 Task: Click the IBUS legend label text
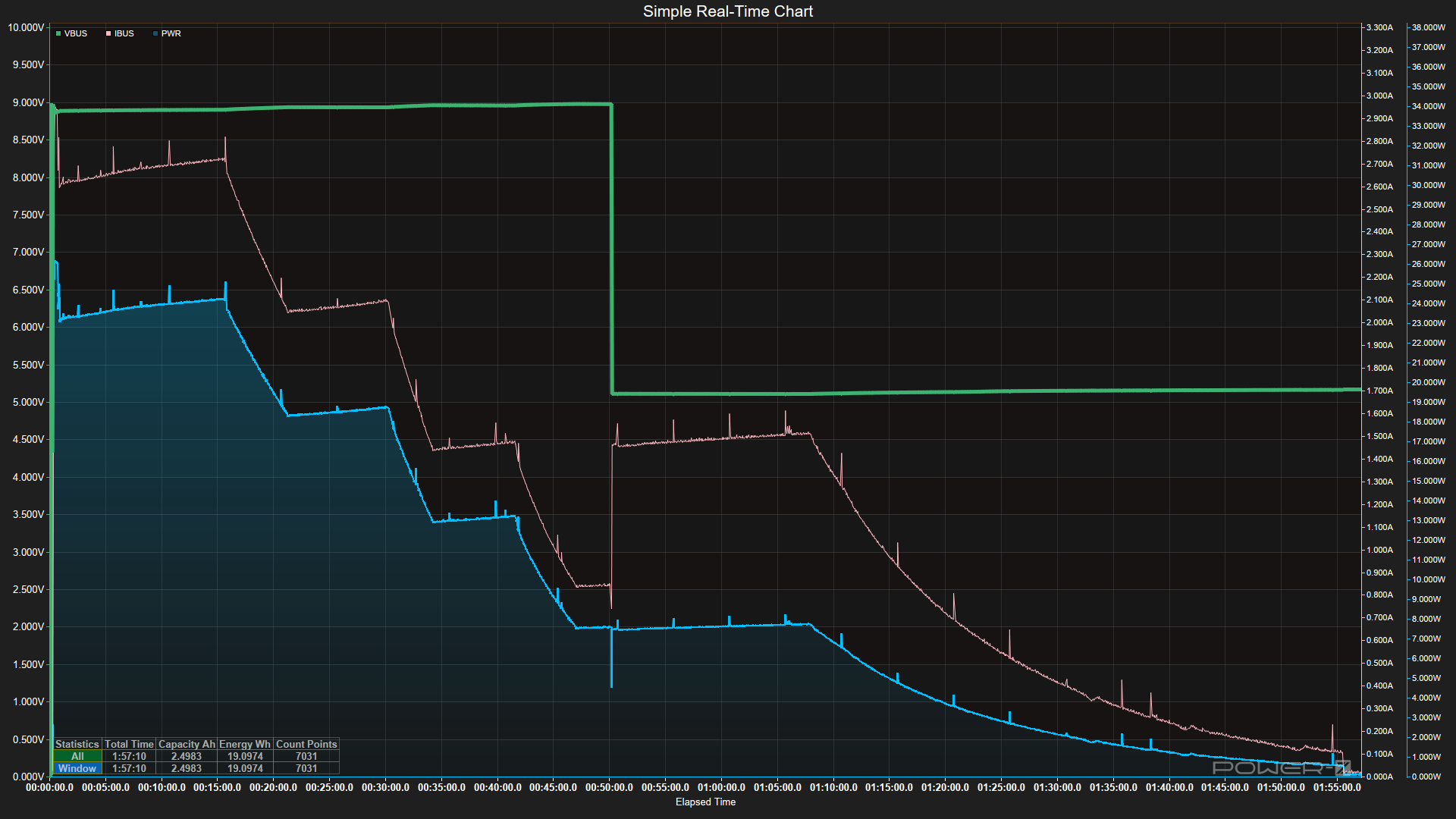click(124, 34)
